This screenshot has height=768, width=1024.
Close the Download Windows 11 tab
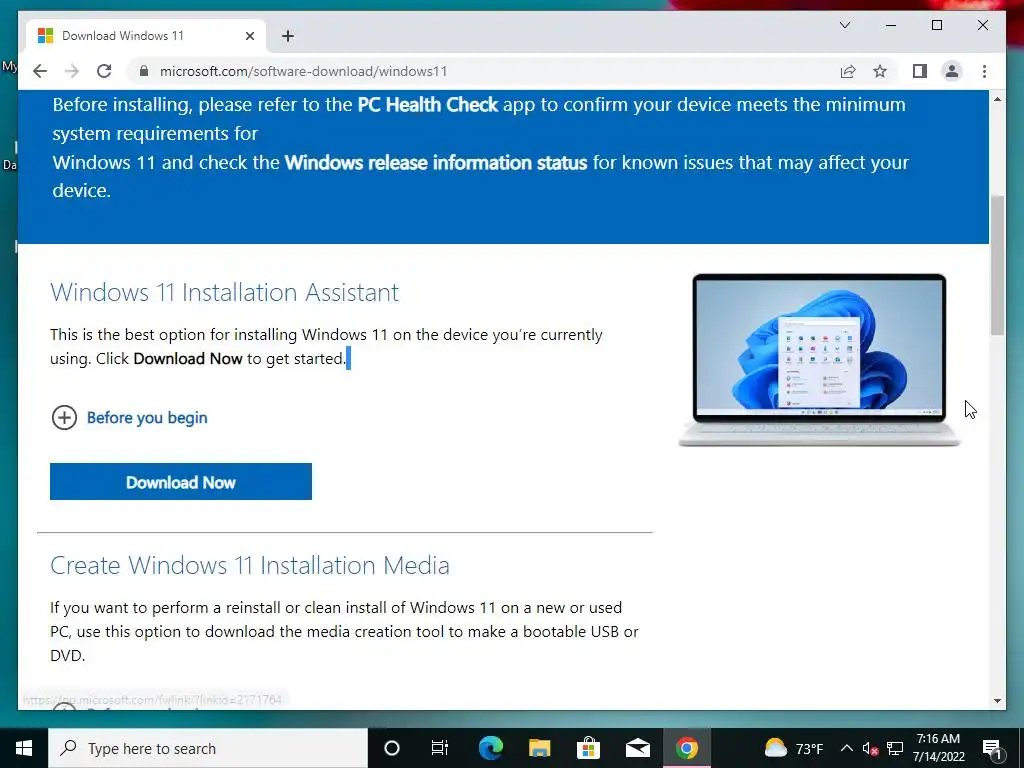click(x=249, y=36)
